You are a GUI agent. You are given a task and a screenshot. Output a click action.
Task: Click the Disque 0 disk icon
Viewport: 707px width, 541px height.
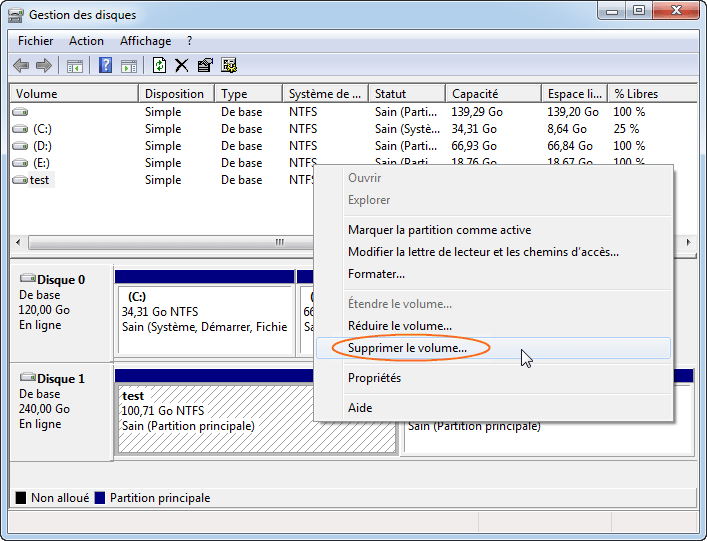28,278
